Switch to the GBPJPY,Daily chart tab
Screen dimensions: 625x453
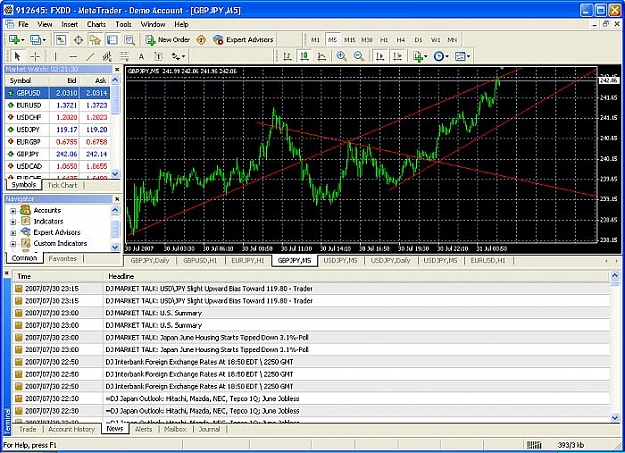click(150, 260)
